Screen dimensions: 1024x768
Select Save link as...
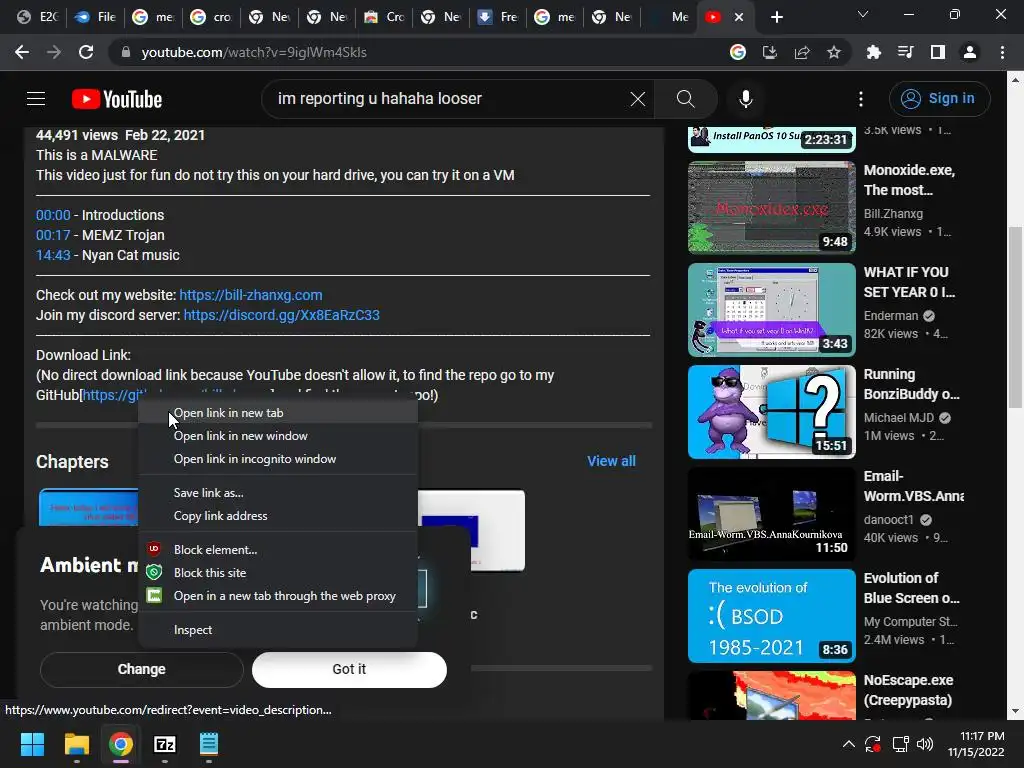[278, 492]
